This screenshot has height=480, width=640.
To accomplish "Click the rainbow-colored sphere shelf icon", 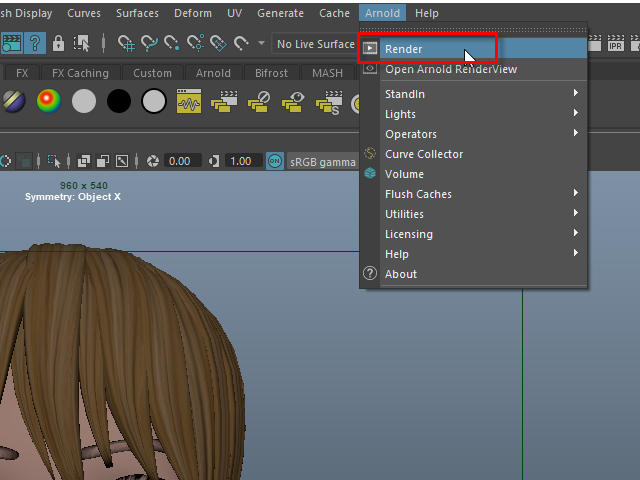I will click(x=48, y=101).
